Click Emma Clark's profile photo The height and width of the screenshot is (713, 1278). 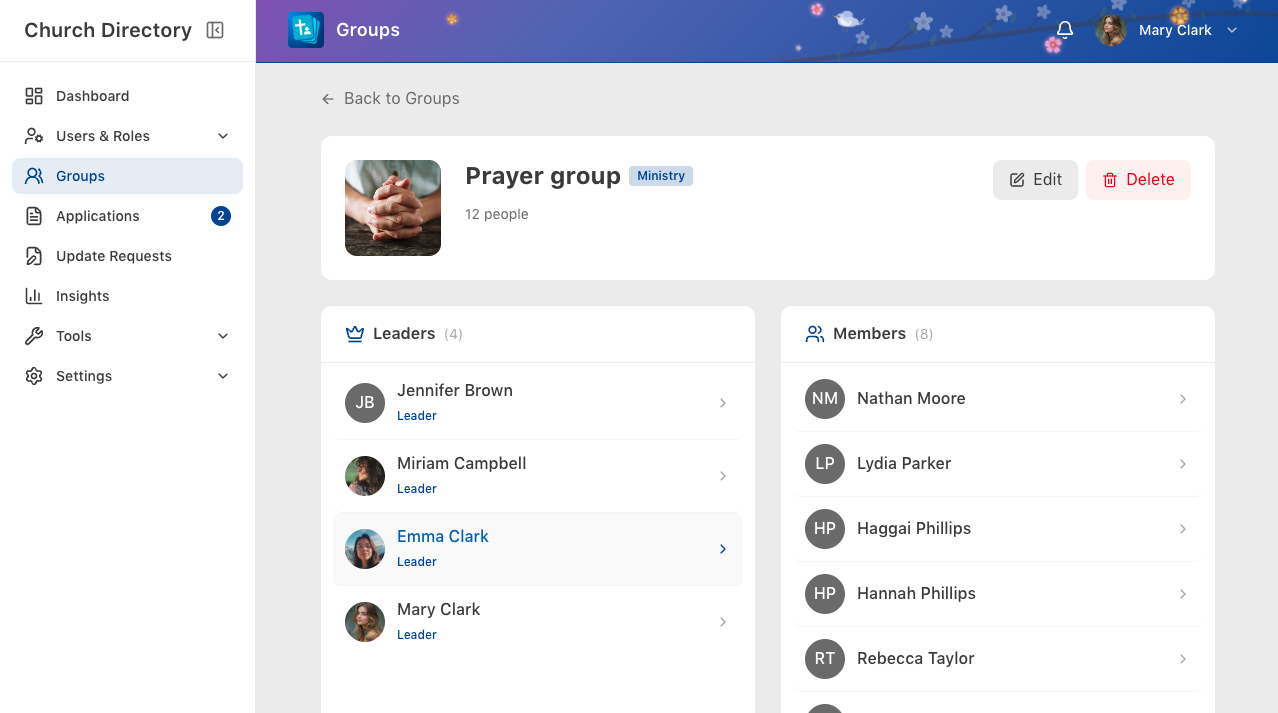365,549
